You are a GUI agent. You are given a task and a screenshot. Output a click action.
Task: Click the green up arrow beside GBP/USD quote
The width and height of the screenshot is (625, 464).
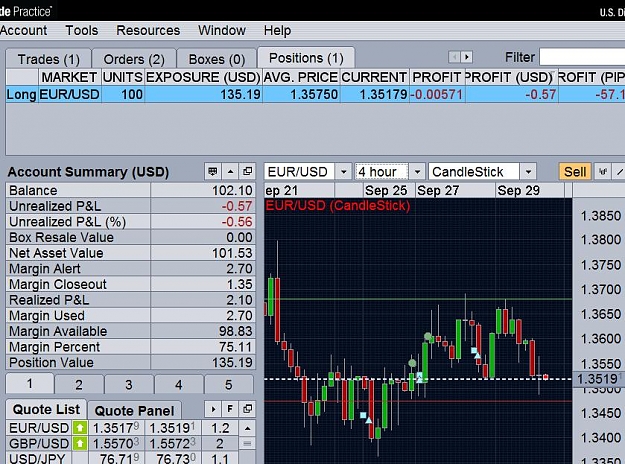(80, 443)
